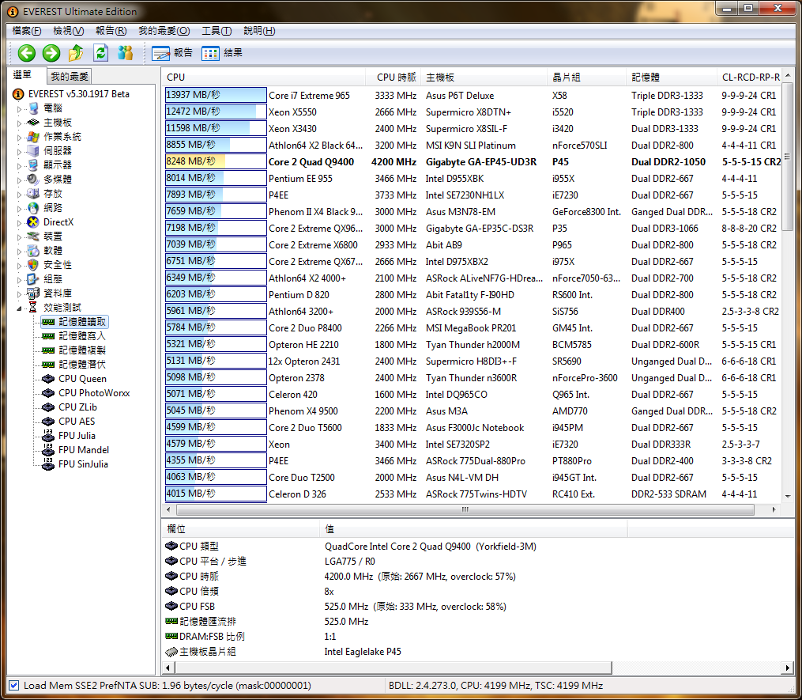Viewport: 802px width, 700px height.
Task: Select the FPU Julia benchmark
Action: (77, 436)
